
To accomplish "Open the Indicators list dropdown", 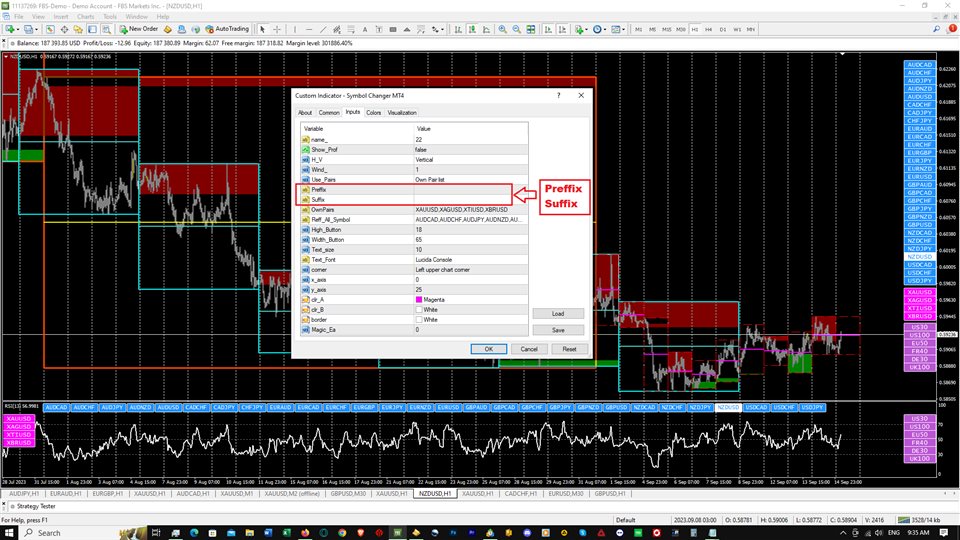I will click(x=580, y=29).
